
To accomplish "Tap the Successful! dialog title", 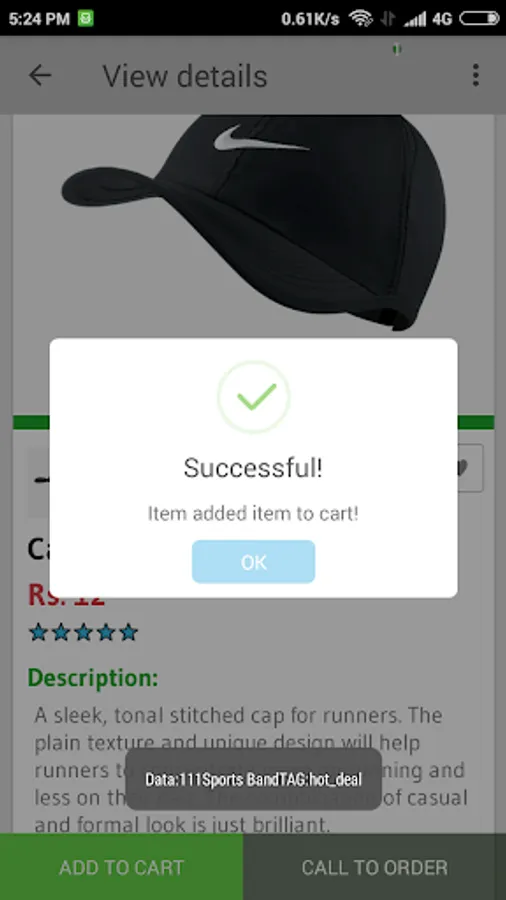I will [x=253, y=468].
